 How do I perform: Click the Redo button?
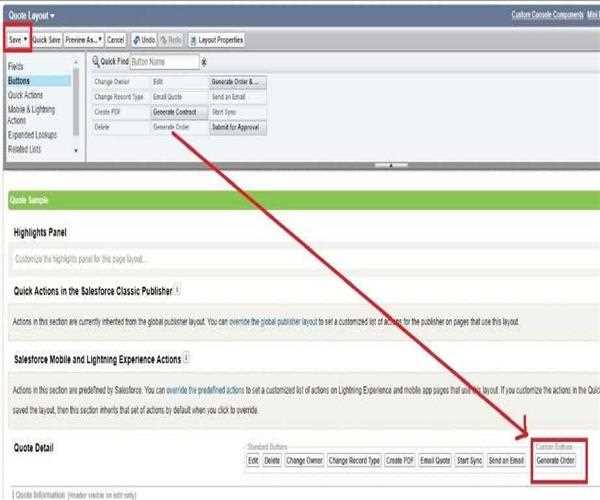tap(171, 40)
